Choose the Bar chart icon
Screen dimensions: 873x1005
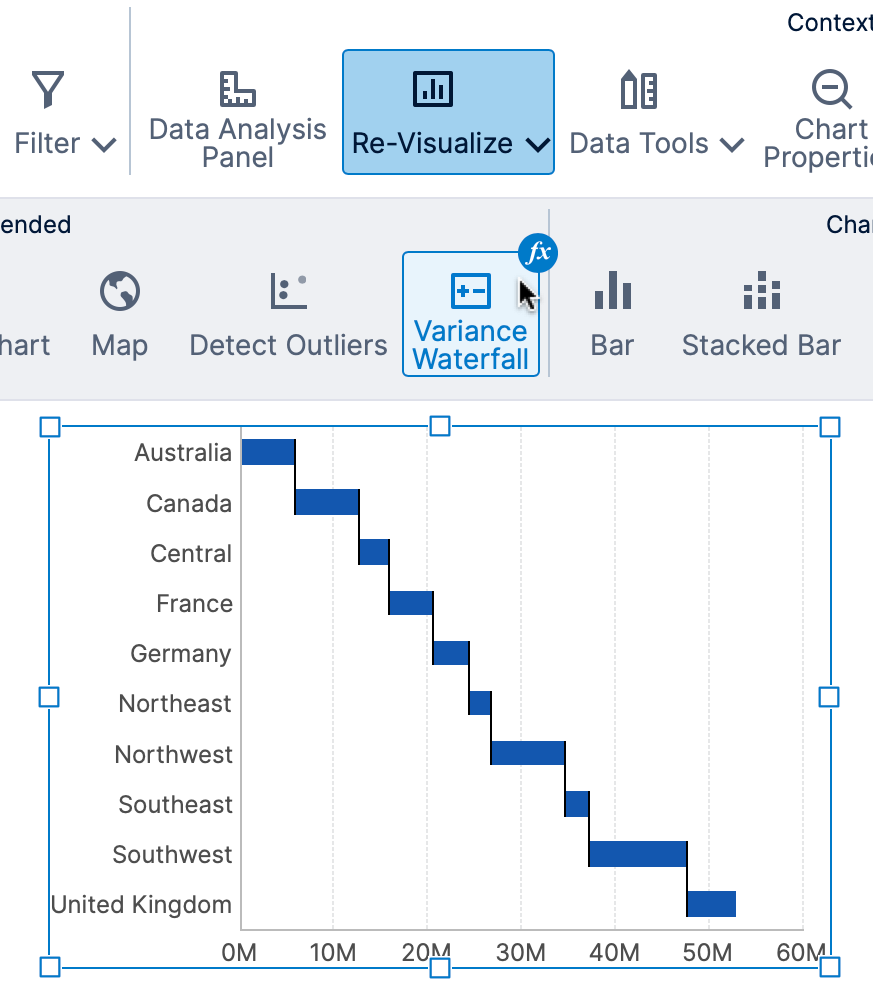click(x=611, y=292)
